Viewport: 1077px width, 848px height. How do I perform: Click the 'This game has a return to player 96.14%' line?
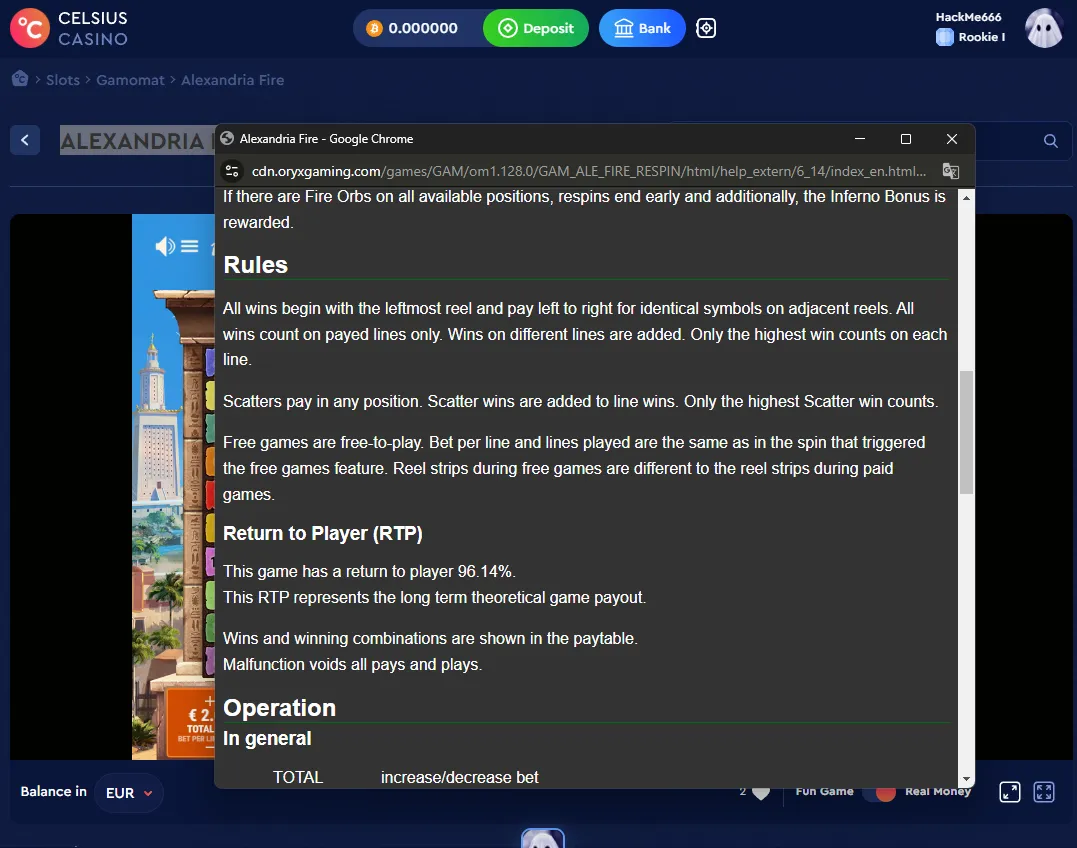click(x=370, y=571)
